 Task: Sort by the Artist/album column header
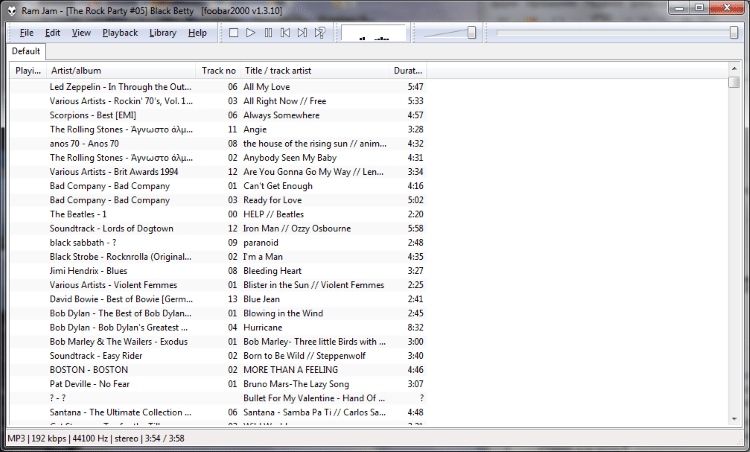click(121, 71)
